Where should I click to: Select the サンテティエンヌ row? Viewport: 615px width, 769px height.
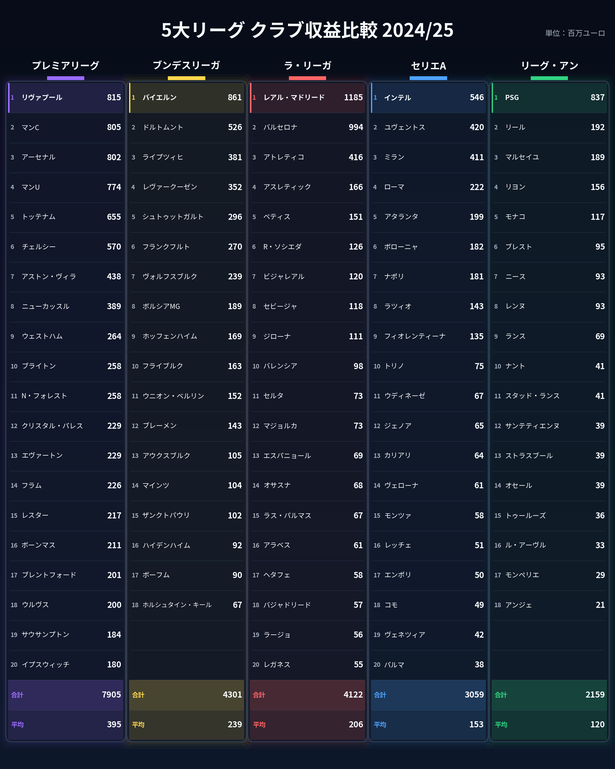click(549, 426)
